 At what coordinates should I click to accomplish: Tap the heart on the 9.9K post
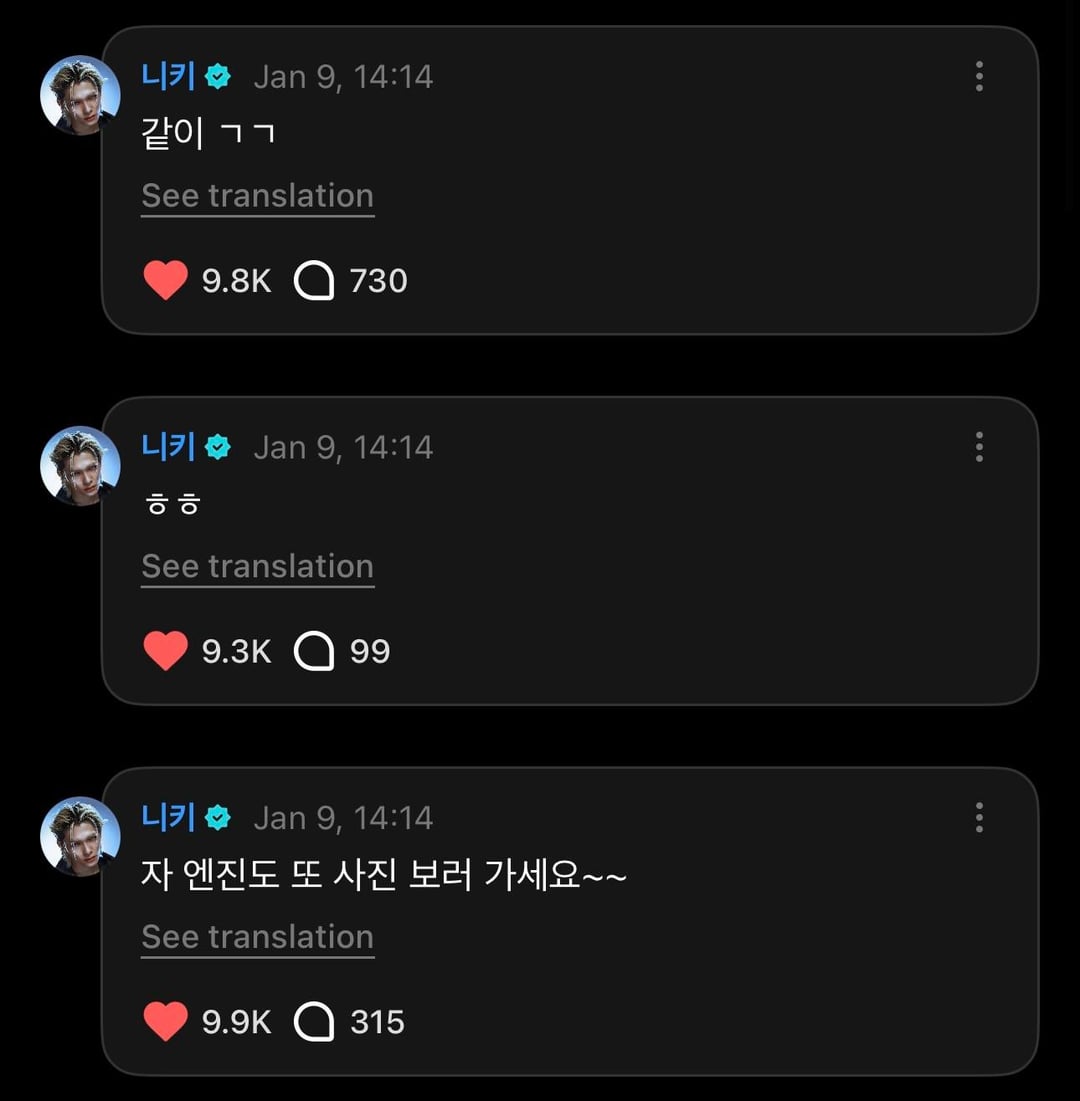pyautogui.click(x=166, y=1022)
